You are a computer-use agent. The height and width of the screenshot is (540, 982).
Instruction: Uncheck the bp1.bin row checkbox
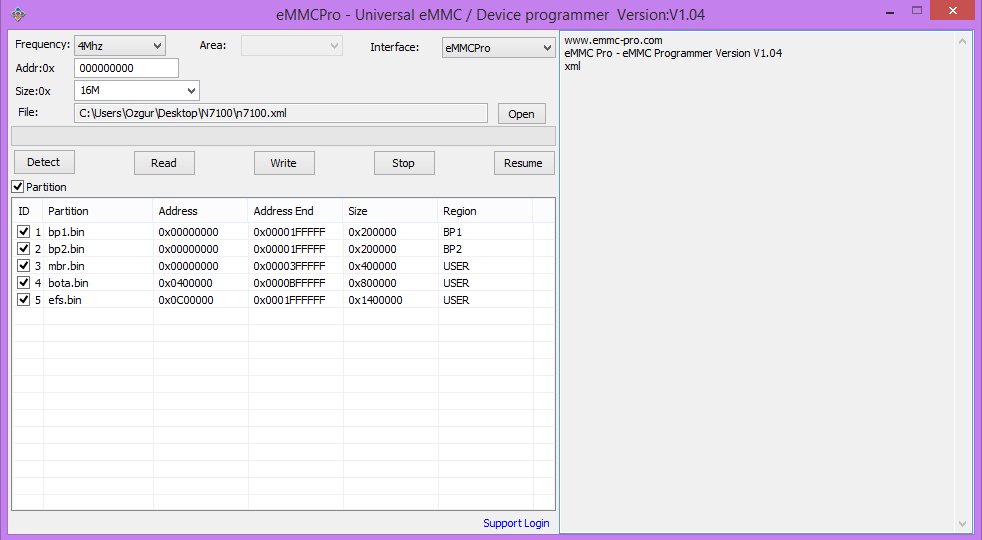click(24, 231)
